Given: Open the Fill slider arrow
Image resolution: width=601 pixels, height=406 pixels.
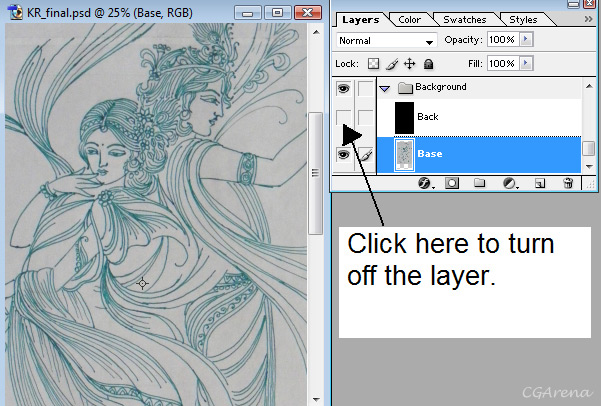Looking at the screenshot, I should pyautogui.click(x=526, y=63).
